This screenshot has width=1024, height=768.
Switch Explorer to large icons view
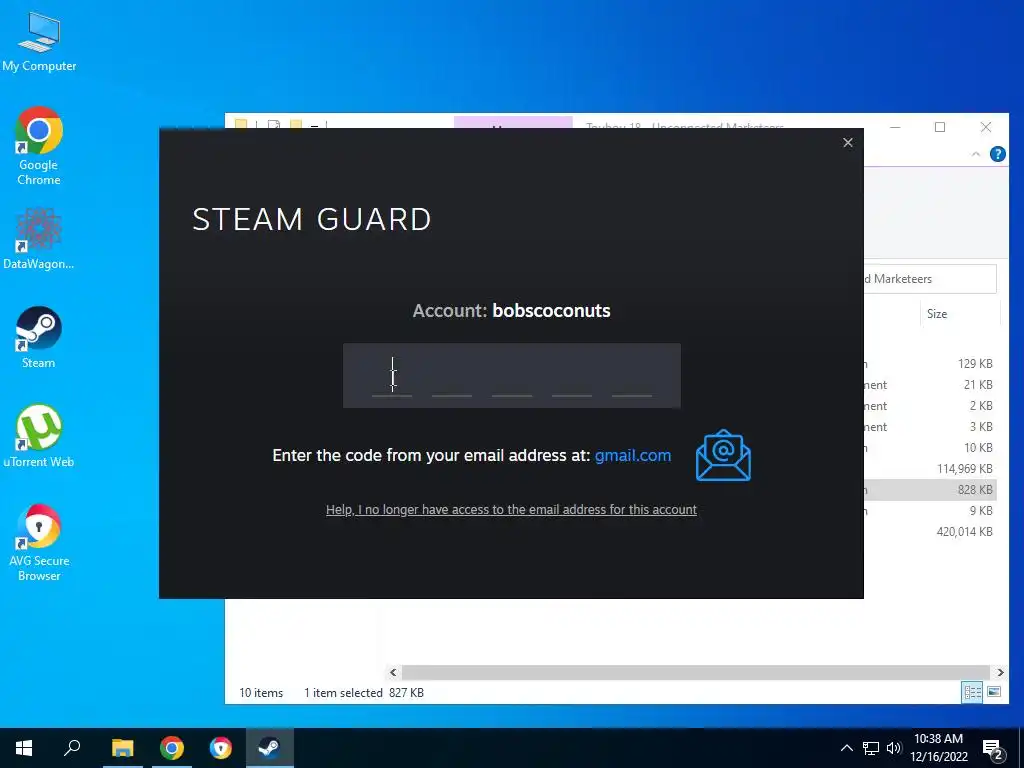[x=994, y=692]
